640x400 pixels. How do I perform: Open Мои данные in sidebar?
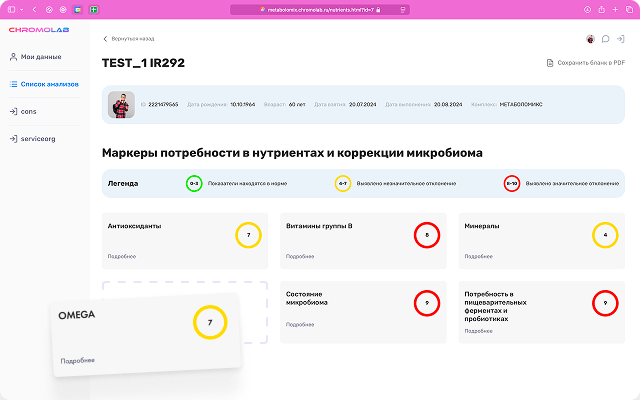pyautogui.click(x=40, y=57)
